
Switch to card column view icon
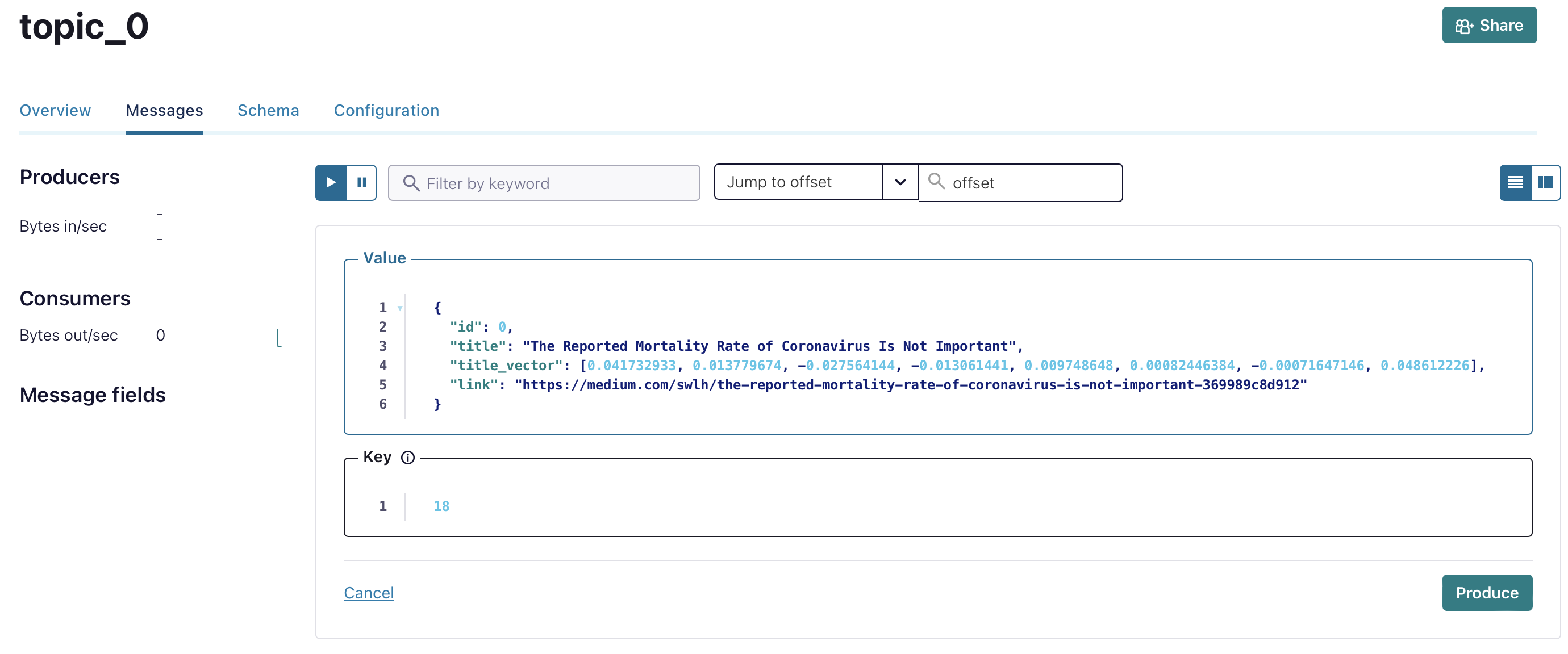pyautogui.click(x=1545, y=182)
